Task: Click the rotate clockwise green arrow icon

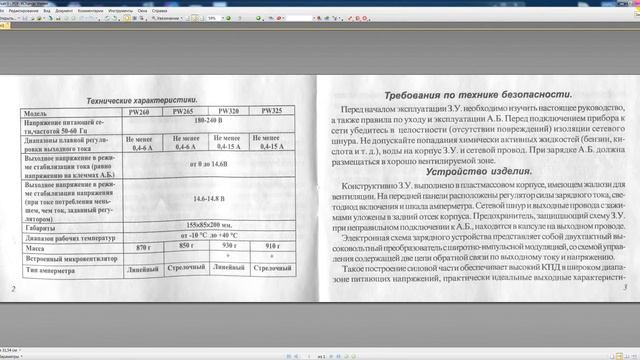Action: (115, 18)
